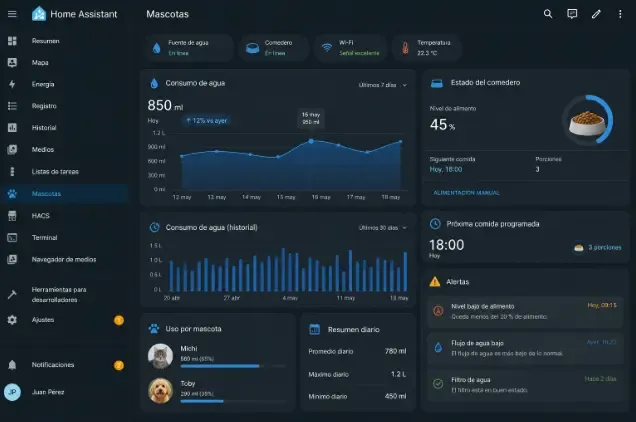Open the Resumen menu item
This screenshot has height=422, width=636.
(x=65, y=41)
